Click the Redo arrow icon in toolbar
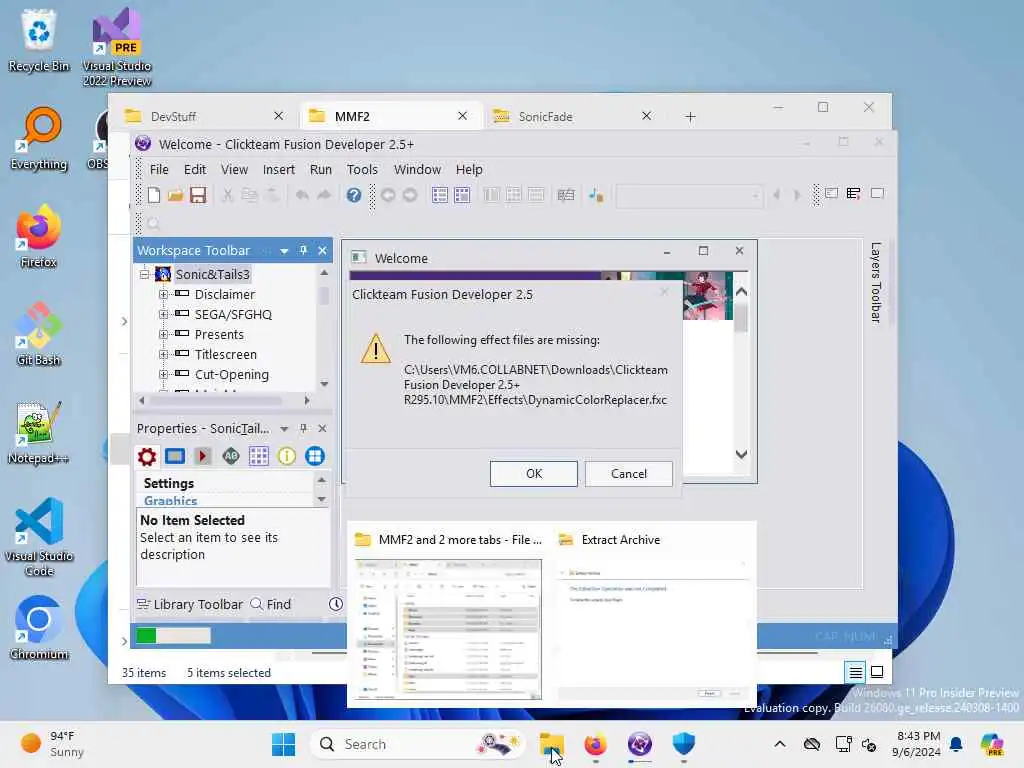The height and width of the screenshot is (768, 1024). click(324, 195)
